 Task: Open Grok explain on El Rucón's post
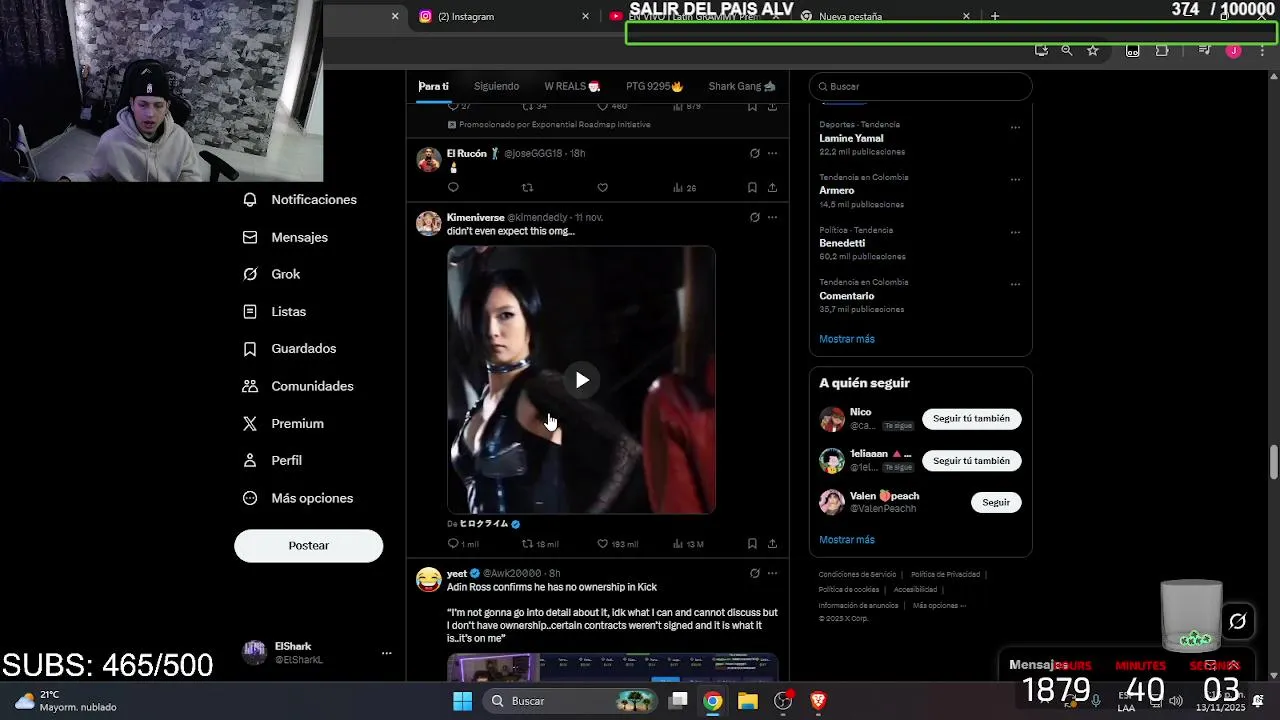[x=754, y=153]
